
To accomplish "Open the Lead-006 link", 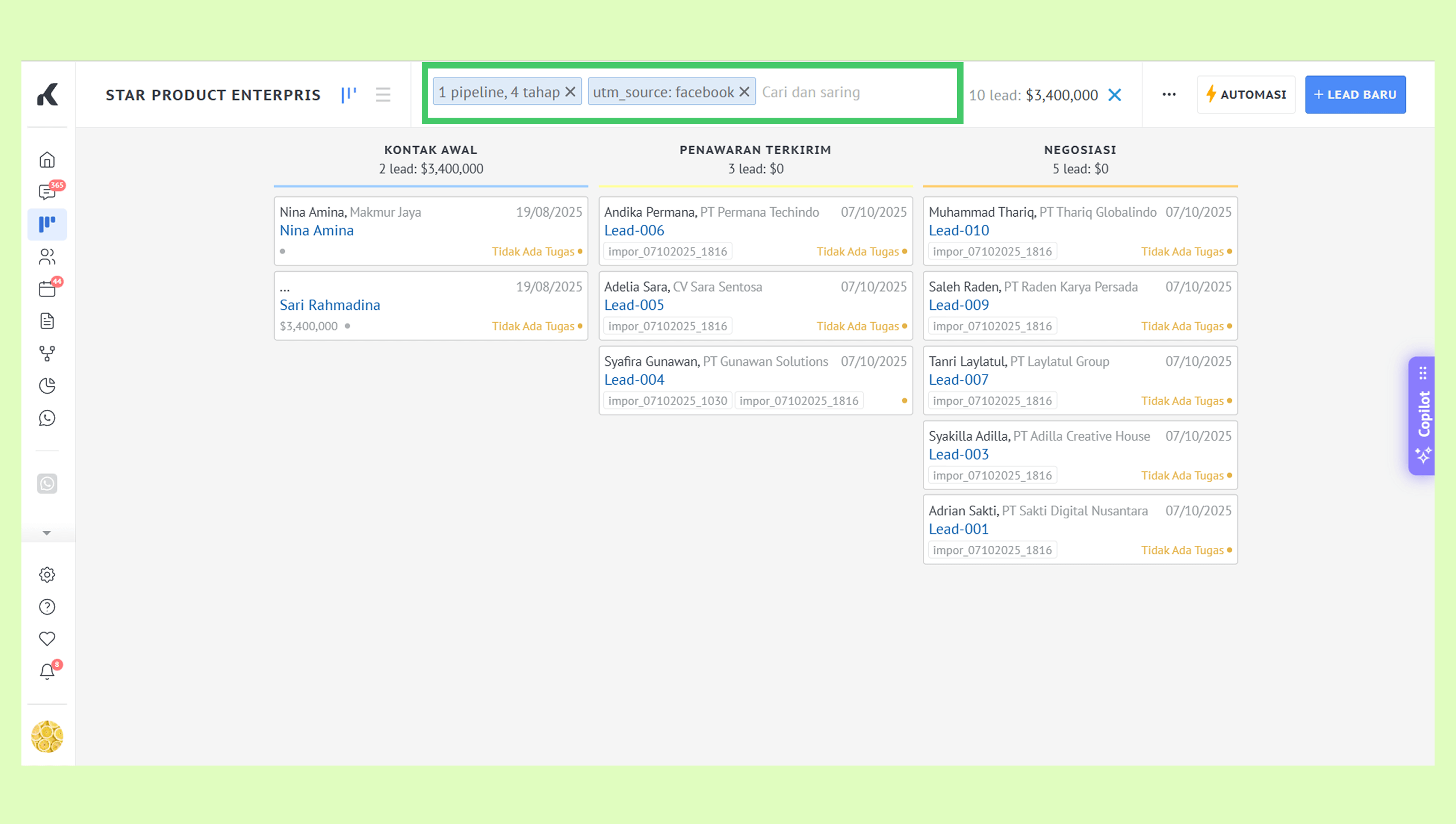I will click(x=634, y=230).
